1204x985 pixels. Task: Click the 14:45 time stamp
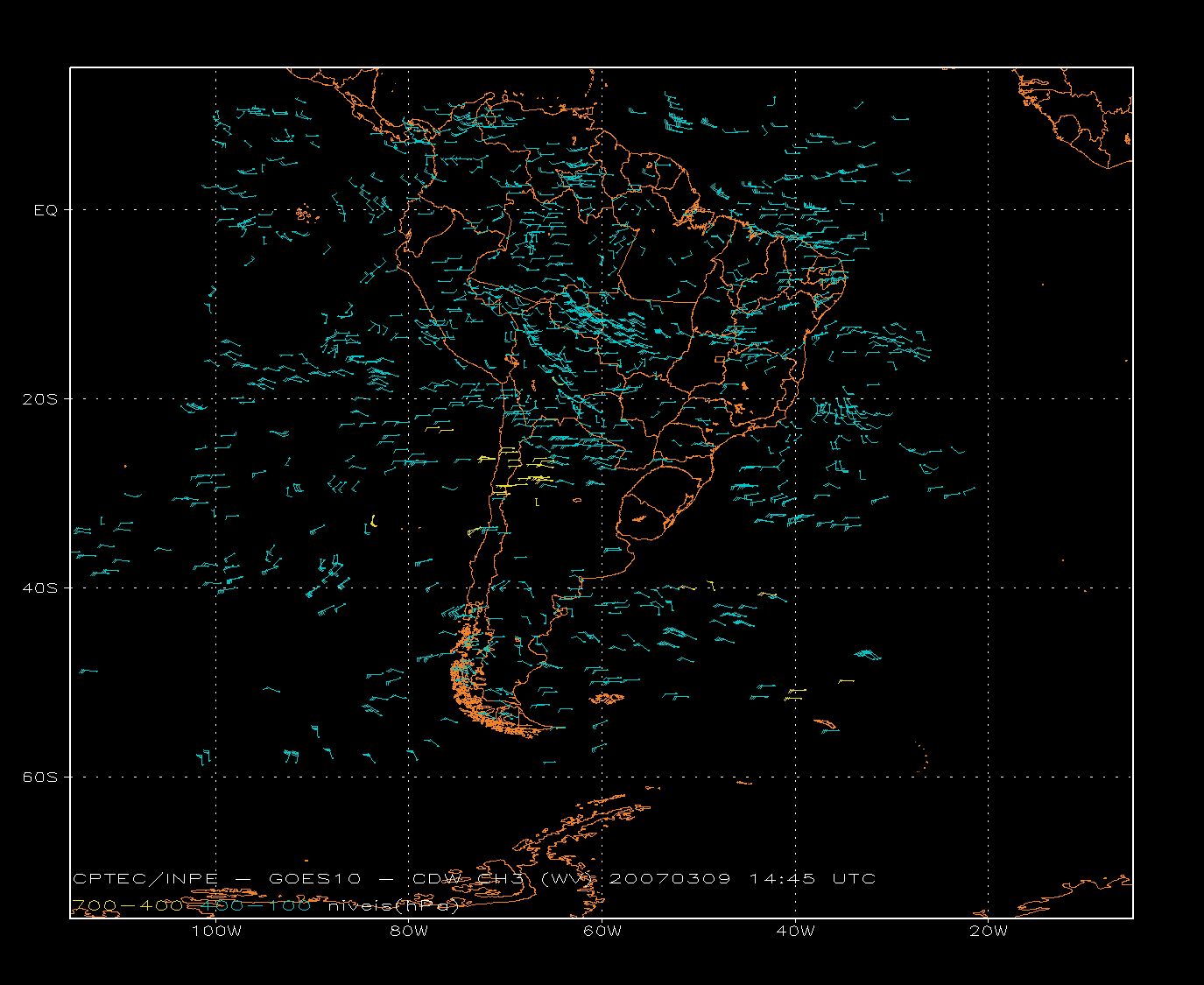[782, 878]
